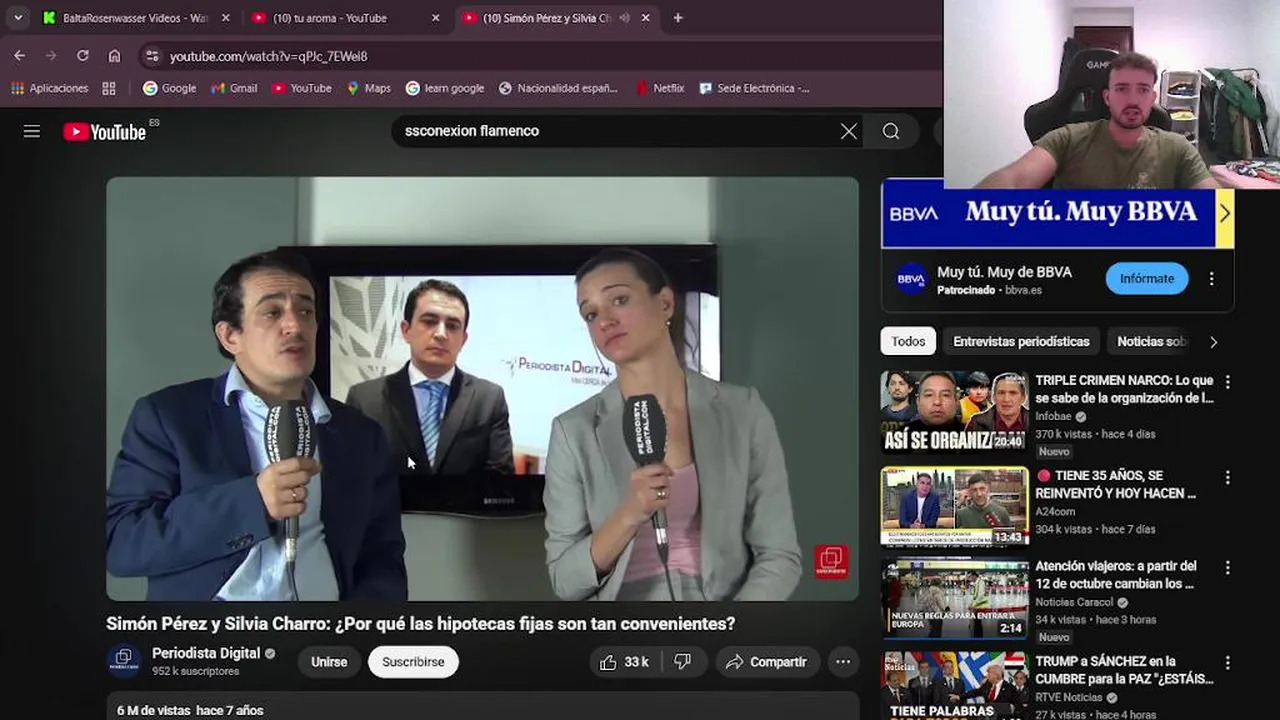
Task: Open the BBVA banner arrow
Action: coord(1224,212)
